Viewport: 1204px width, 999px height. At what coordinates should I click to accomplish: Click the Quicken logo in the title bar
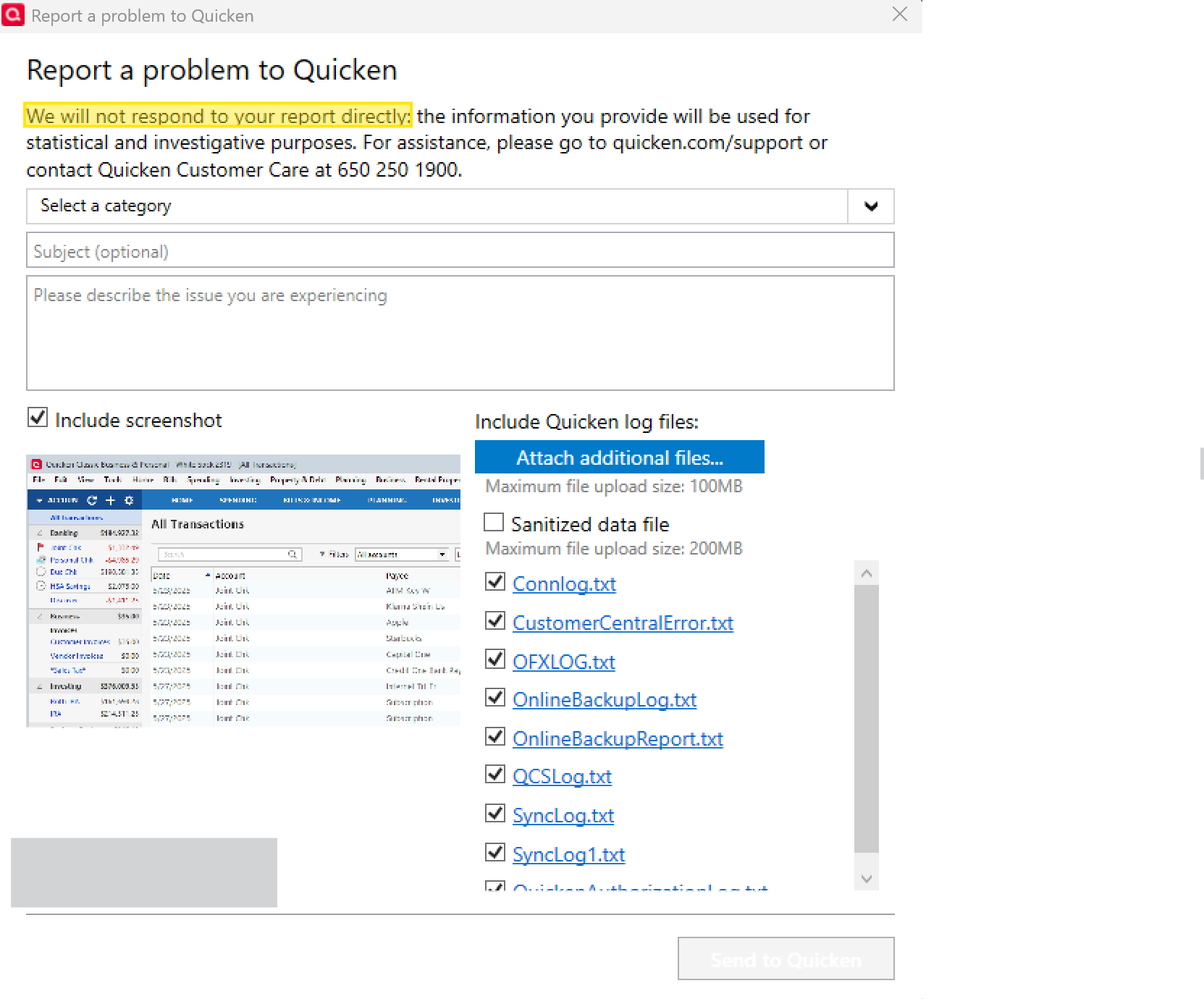tap(14, 15)
